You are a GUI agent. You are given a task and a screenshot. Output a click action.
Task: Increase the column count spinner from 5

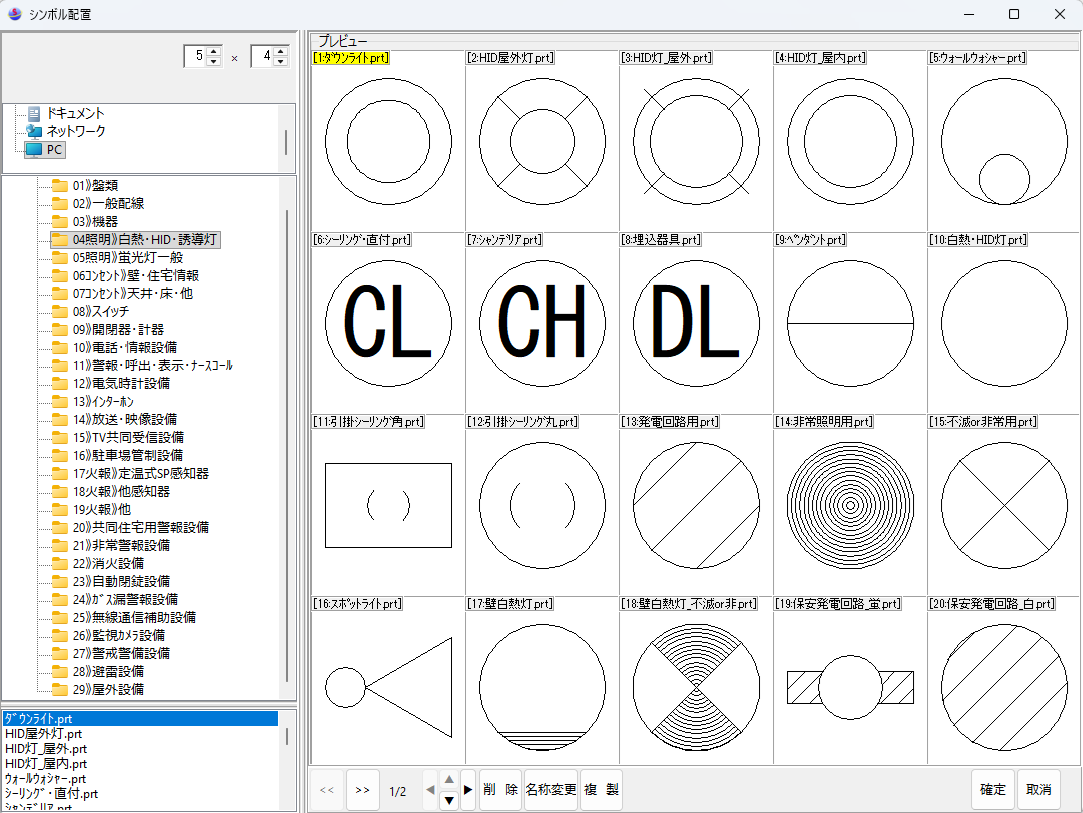tap(213, 51)
